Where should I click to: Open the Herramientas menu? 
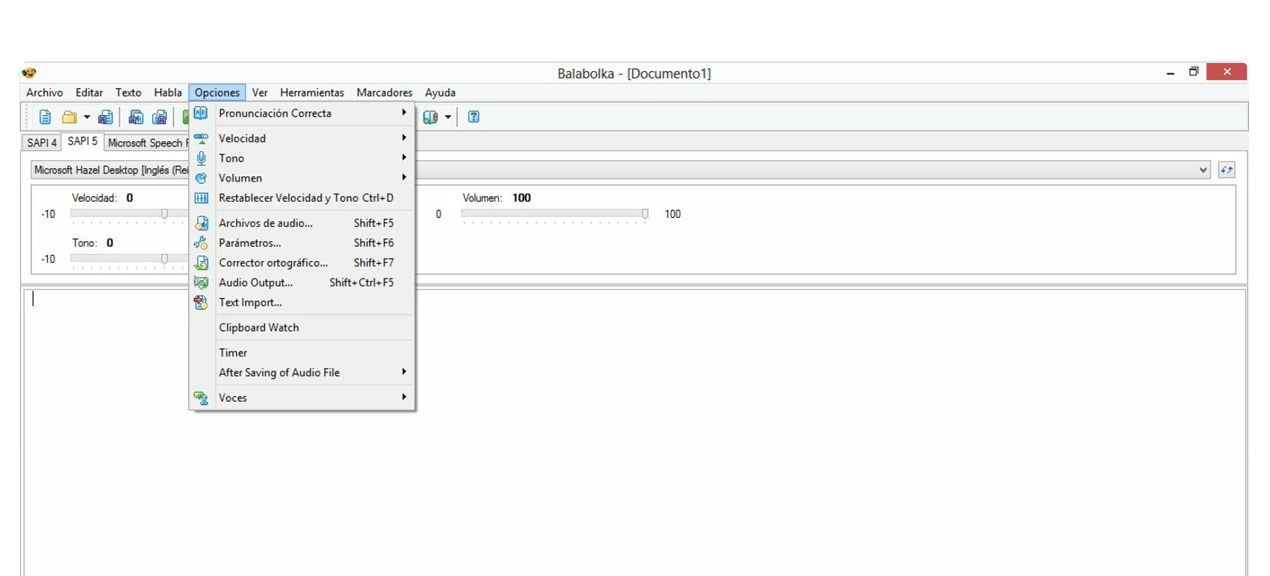(312, 93)
